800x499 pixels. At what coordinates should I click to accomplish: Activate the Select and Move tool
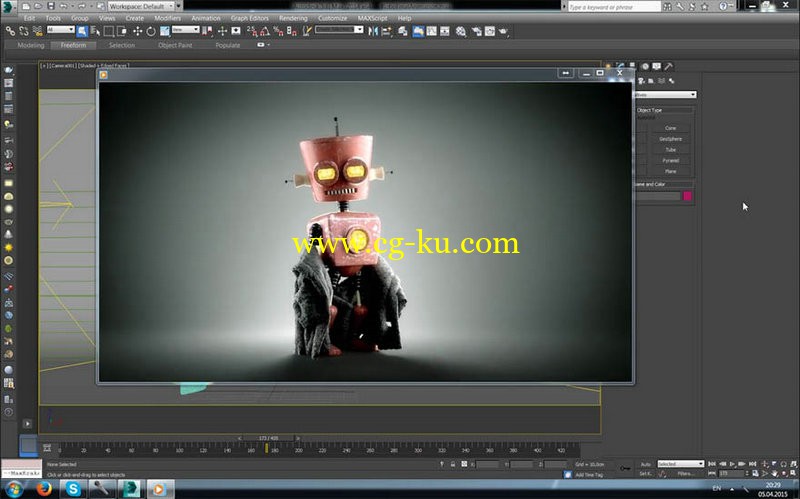pyautogui.click(x=137, y=31)
